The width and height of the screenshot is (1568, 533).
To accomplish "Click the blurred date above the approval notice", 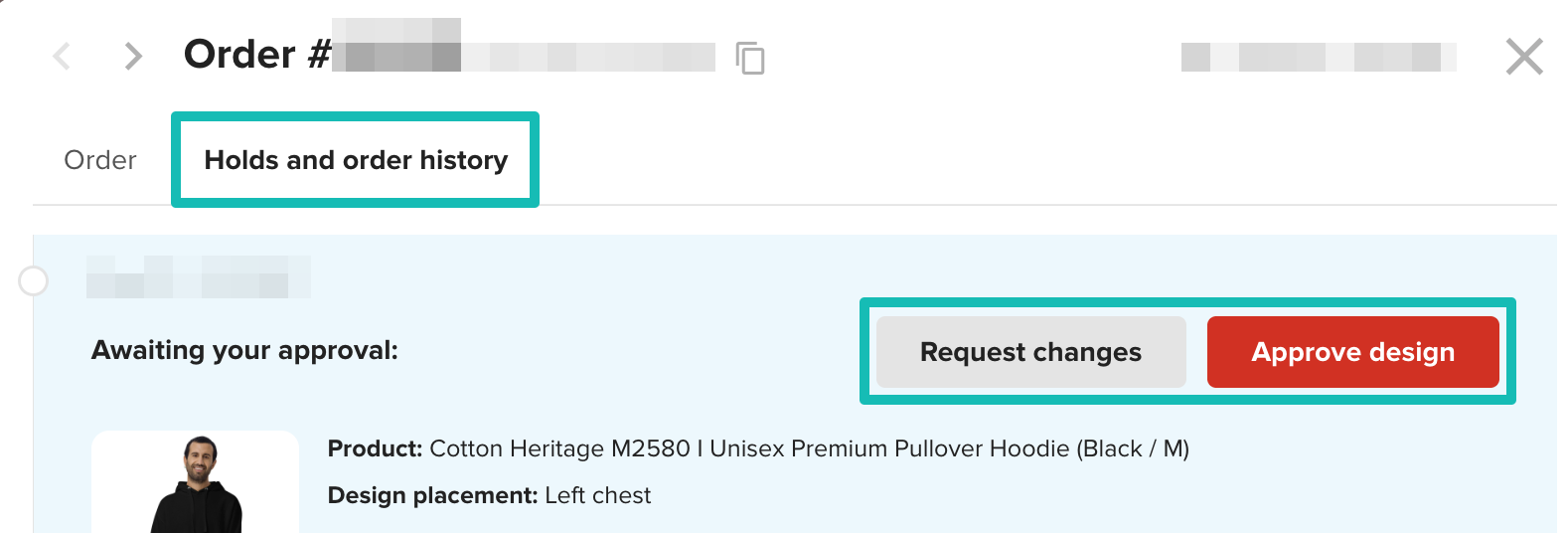I will pos(198,276).
